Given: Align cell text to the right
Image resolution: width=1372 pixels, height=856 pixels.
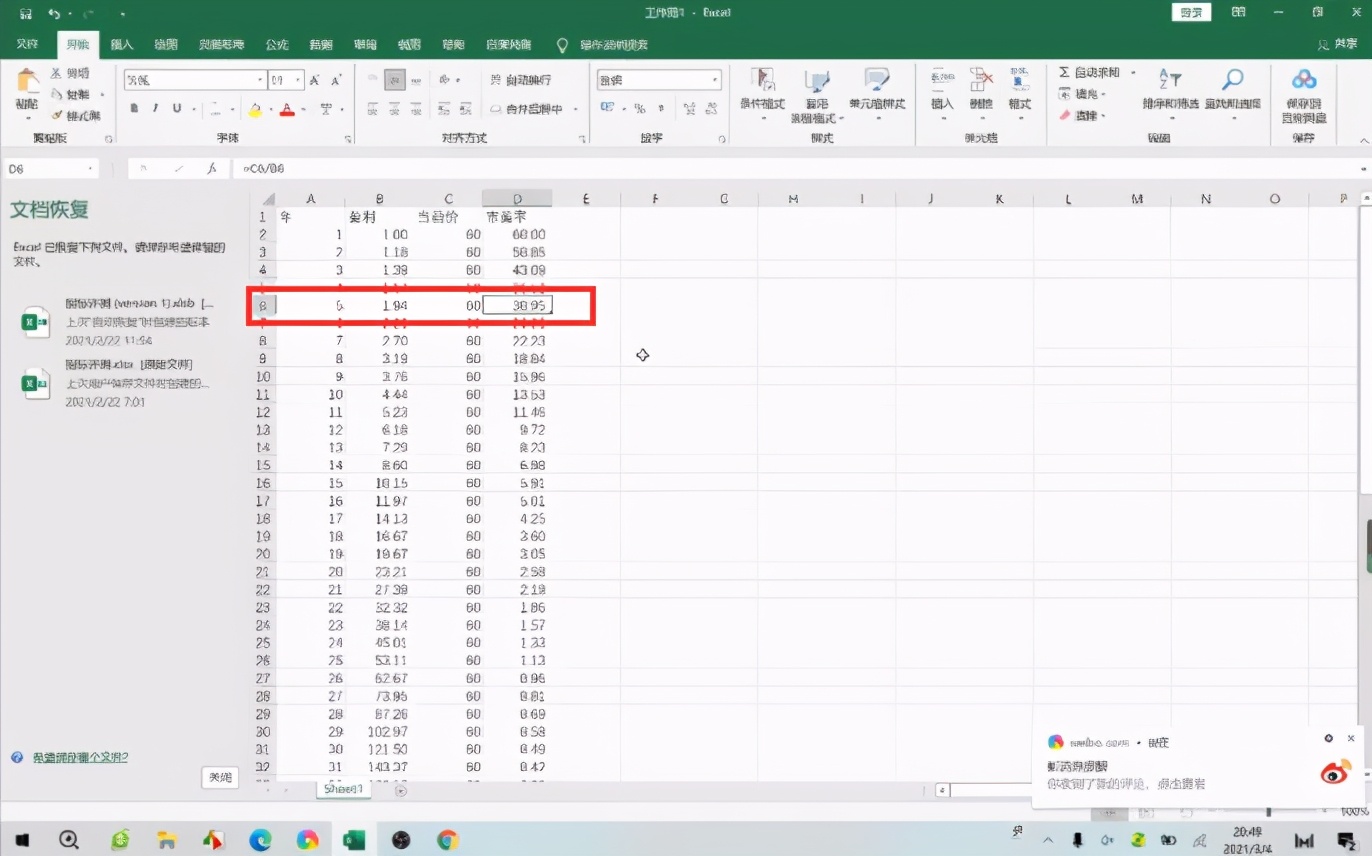Looking at the screenshot, I should [x=417, y=108].
